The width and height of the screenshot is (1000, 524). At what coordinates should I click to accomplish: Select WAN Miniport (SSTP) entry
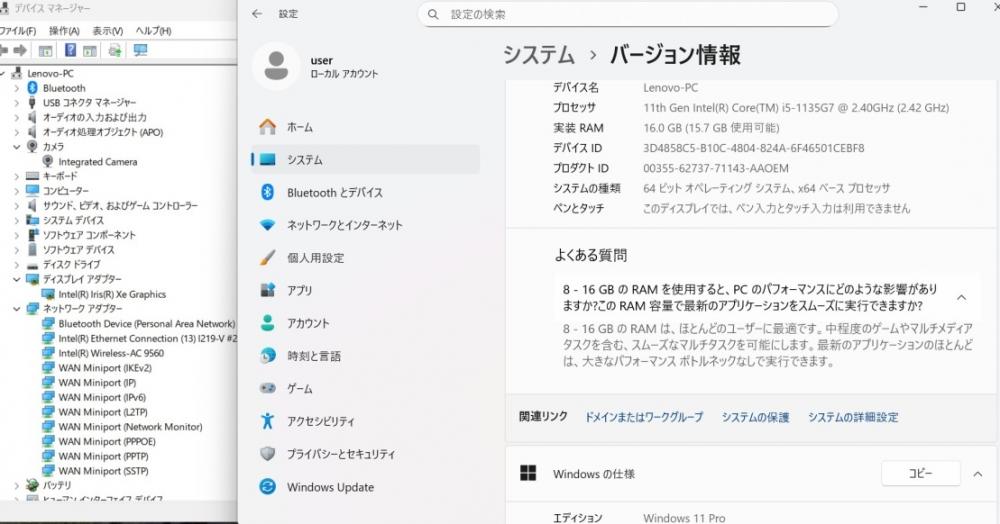103,471
